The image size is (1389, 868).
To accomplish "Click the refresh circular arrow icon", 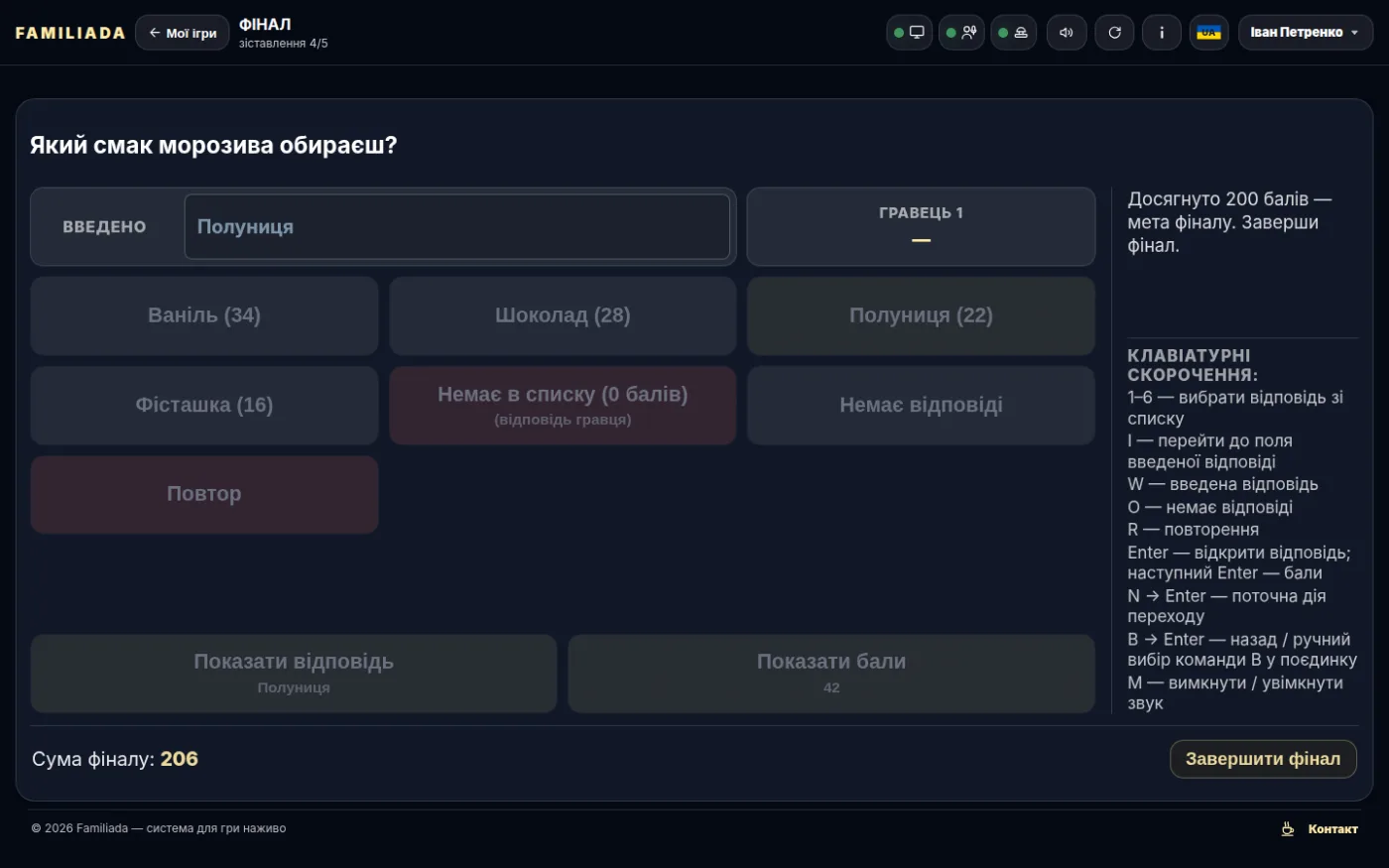I will [x=1114, y=33].
